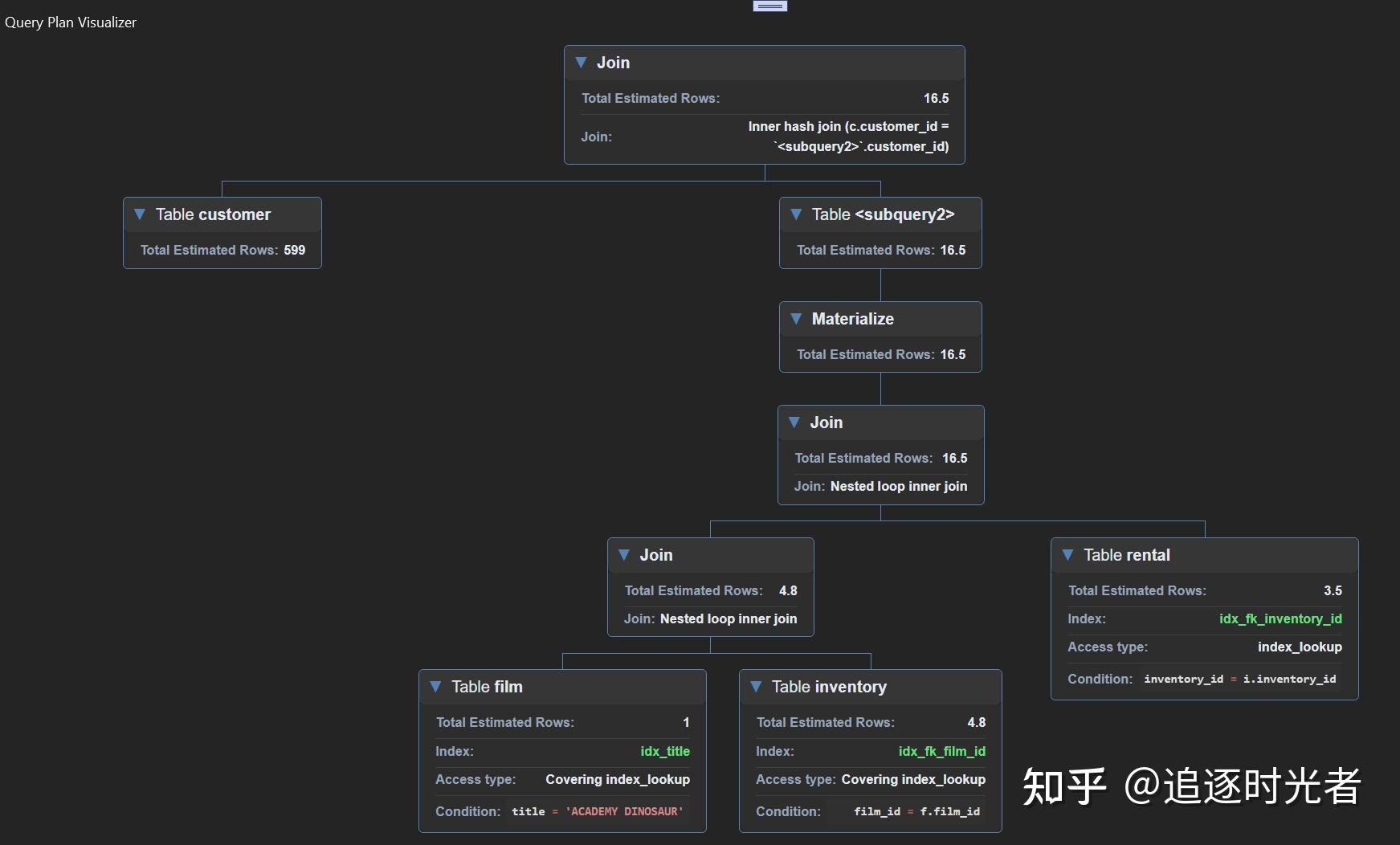The width and height of the screenshot is (1400, 845).
Task: Click the minimized node icon at top center
Action: (768, 5)
